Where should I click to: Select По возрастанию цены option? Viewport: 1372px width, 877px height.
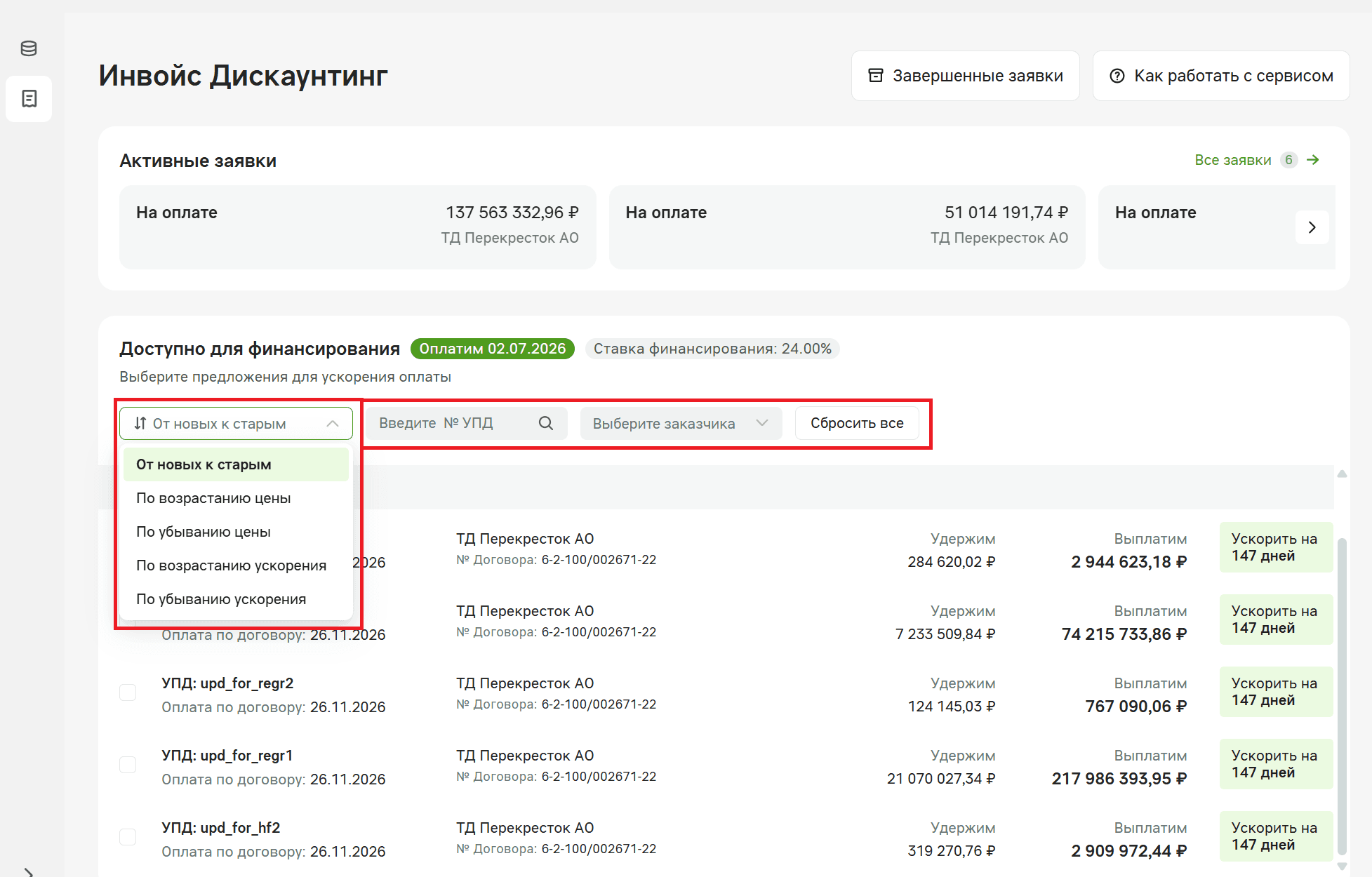[x=236, y=498]
